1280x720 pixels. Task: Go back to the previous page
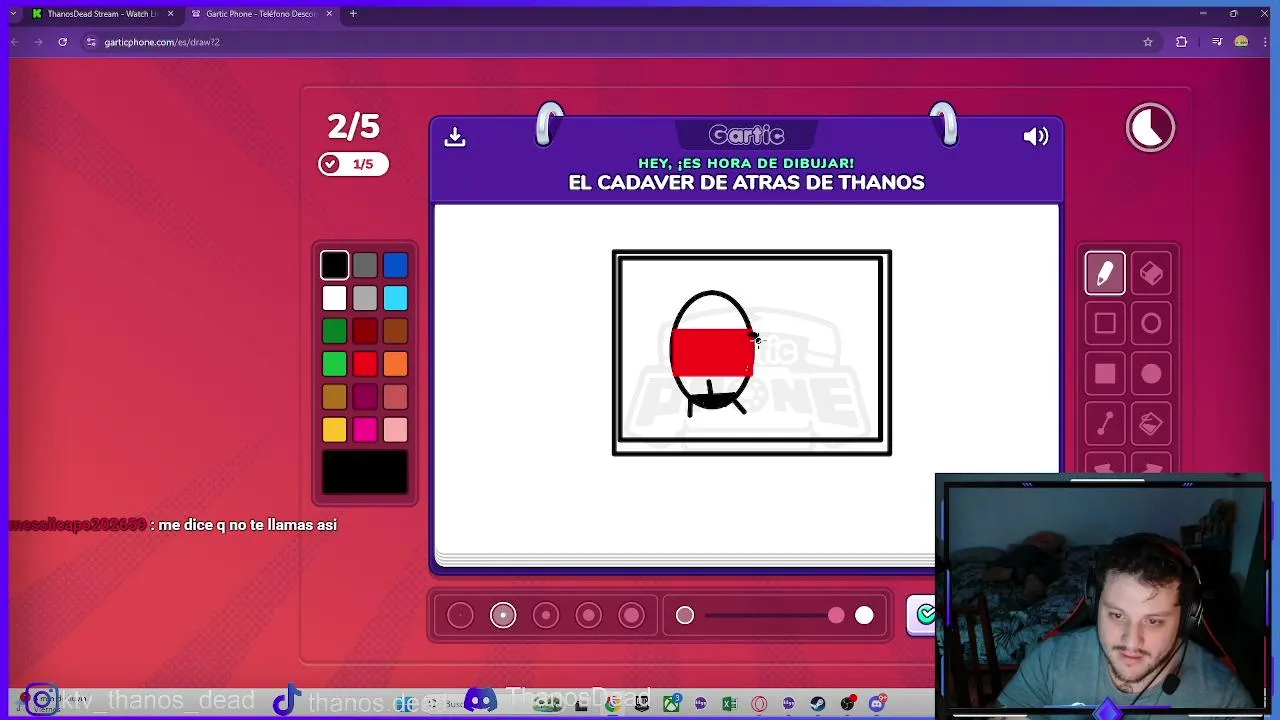point(15,42)
